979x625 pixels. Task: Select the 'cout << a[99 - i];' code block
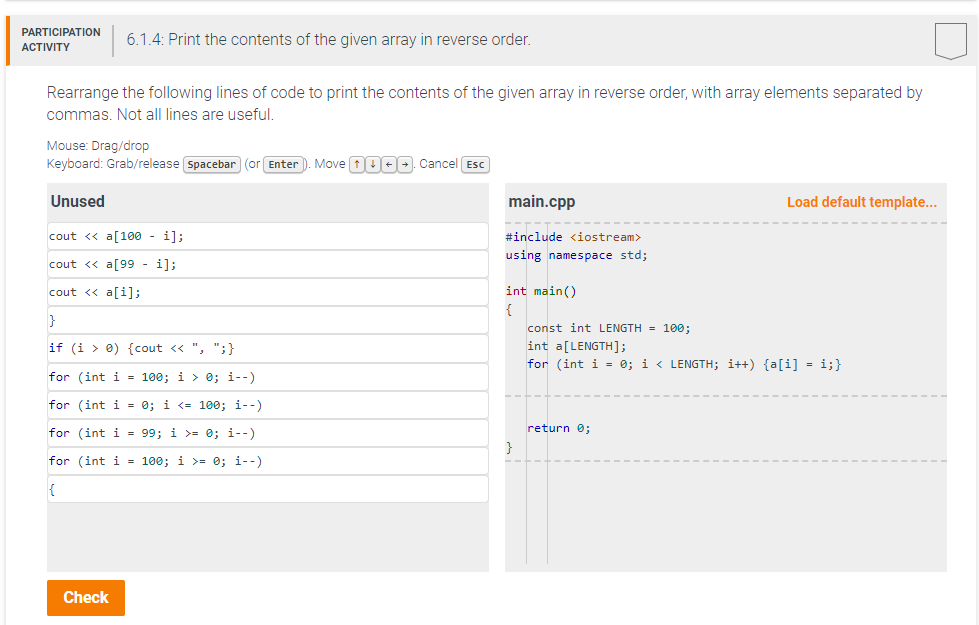[x=268, y=264]
